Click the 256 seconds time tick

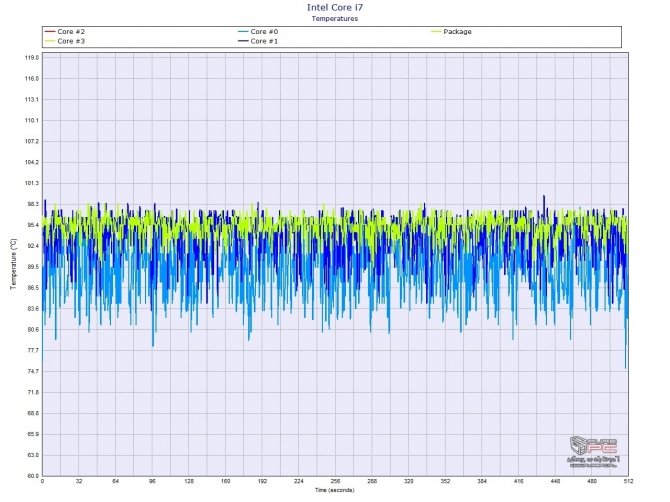coord(335,481)
